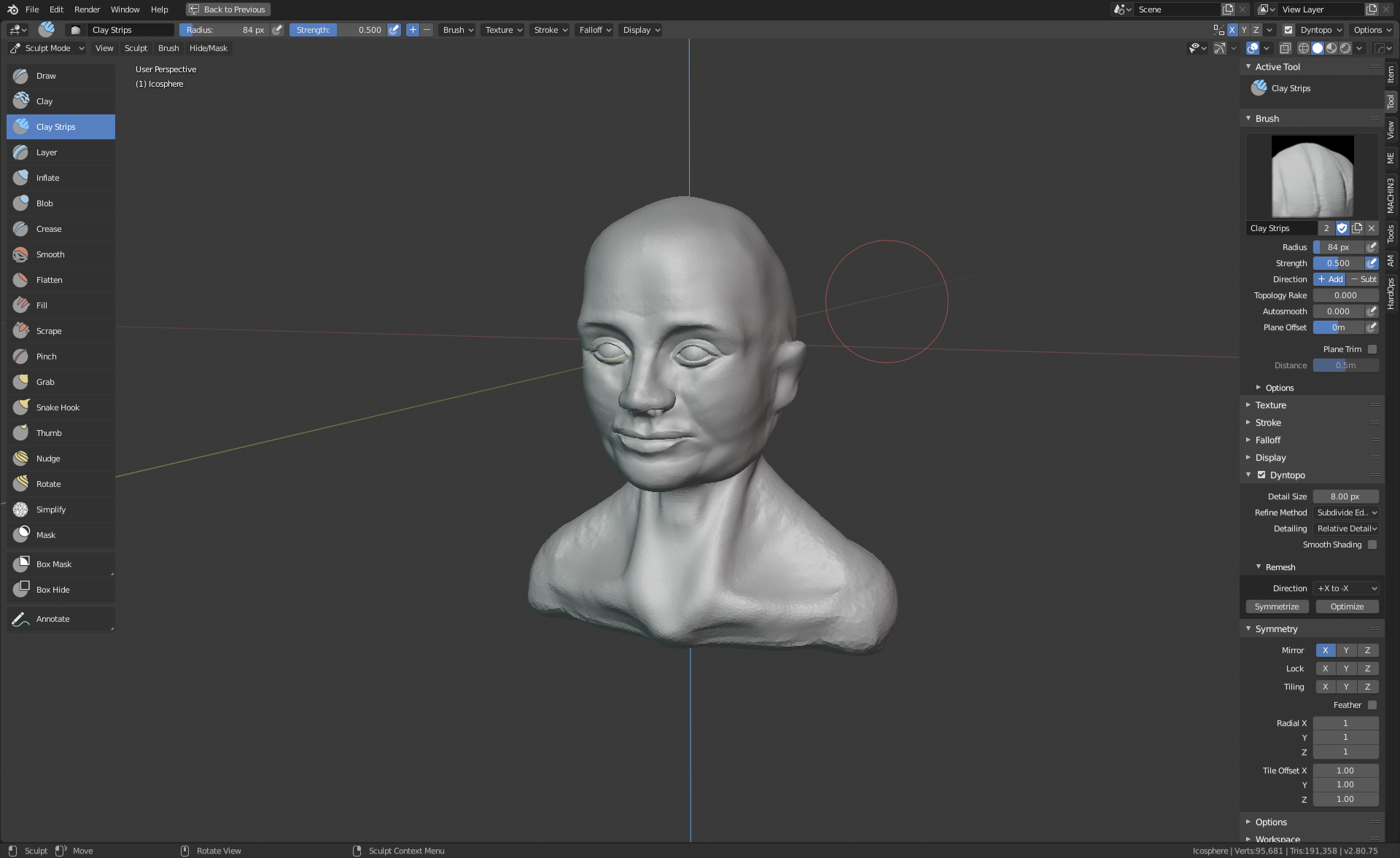The width and height of the screenshot is (1400, 858).
Task: Open the Sculpt Mode dropdown
Action: (47, 48)
